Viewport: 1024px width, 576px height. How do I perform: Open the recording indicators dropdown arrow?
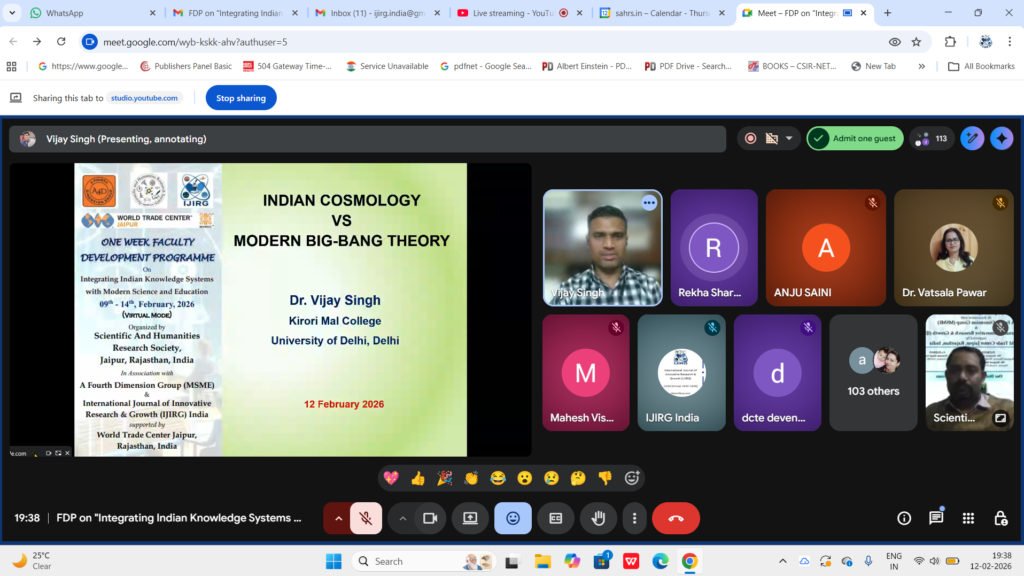coord(789,139)
